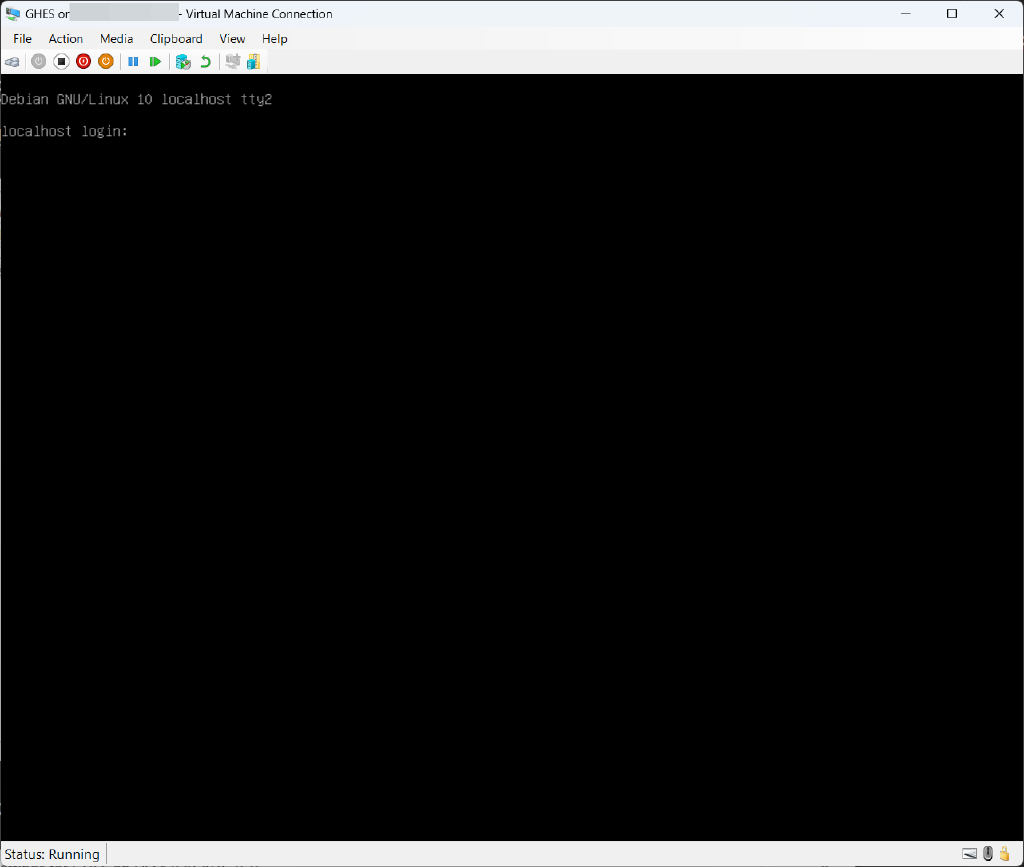Click the grayed-out Start power icon
This screenshot has height=867, width=1024.
(x=38, y=61)
